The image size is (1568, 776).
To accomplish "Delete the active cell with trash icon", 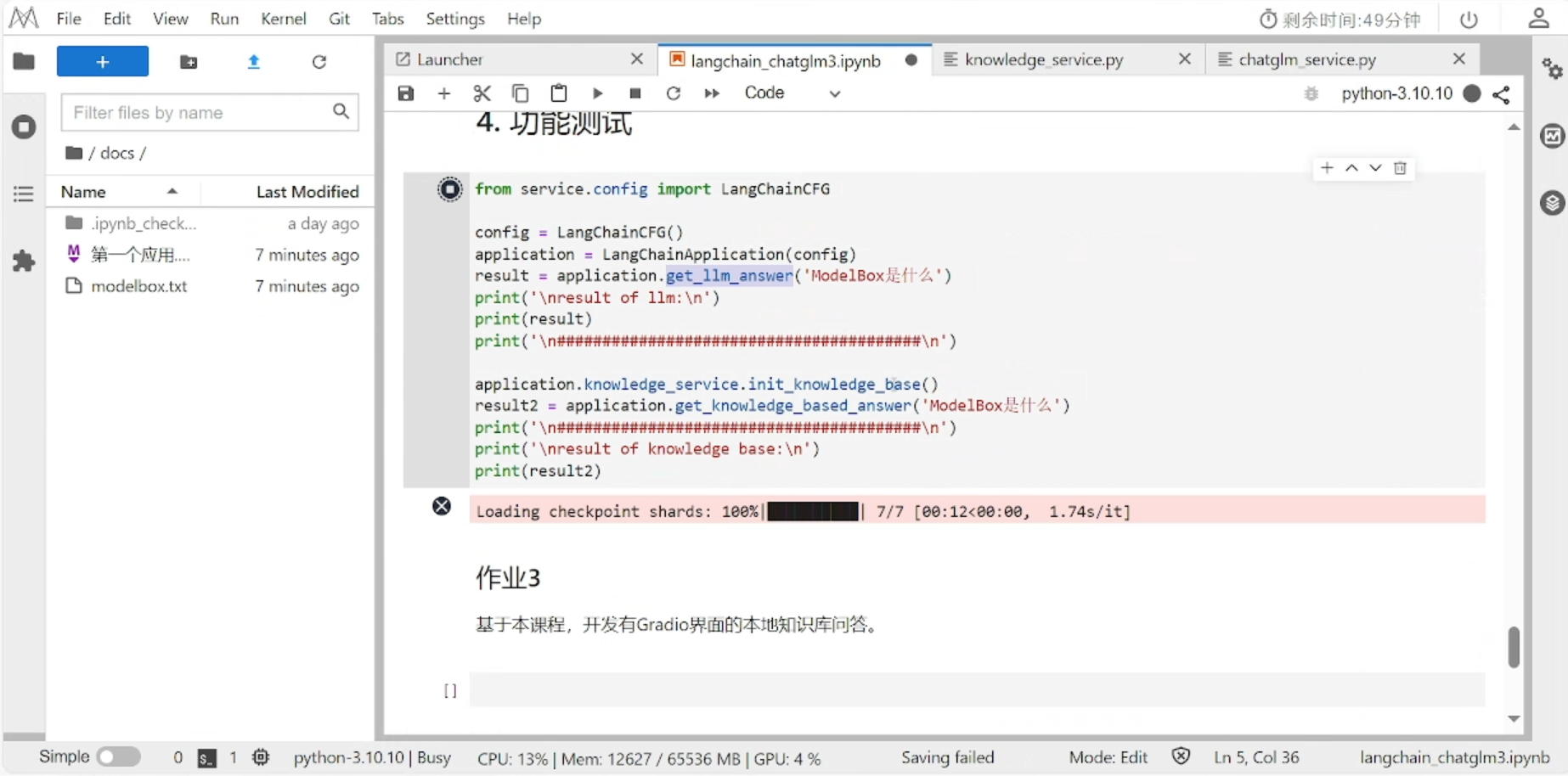I will click(1400, 168).
